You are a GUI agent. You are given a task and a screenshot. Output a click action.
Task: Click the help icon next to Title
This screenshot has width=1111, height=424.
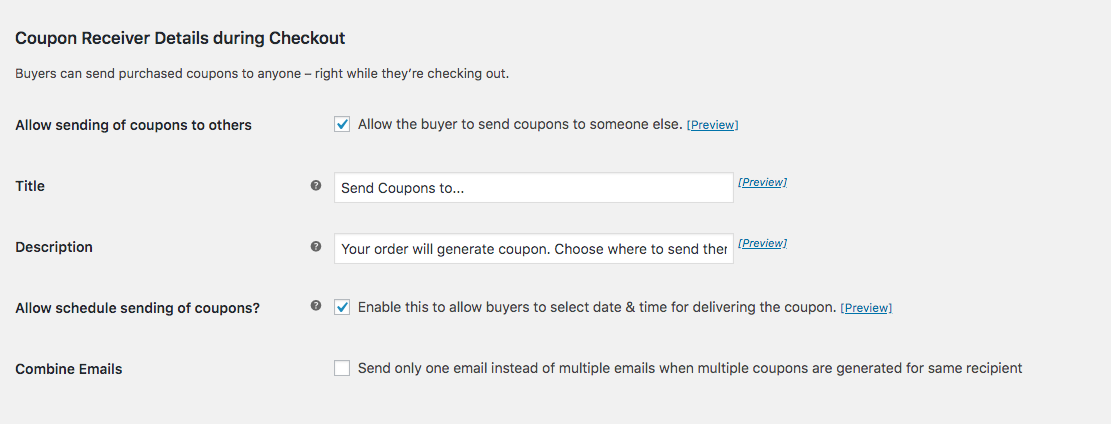click(x=316, y=186)
